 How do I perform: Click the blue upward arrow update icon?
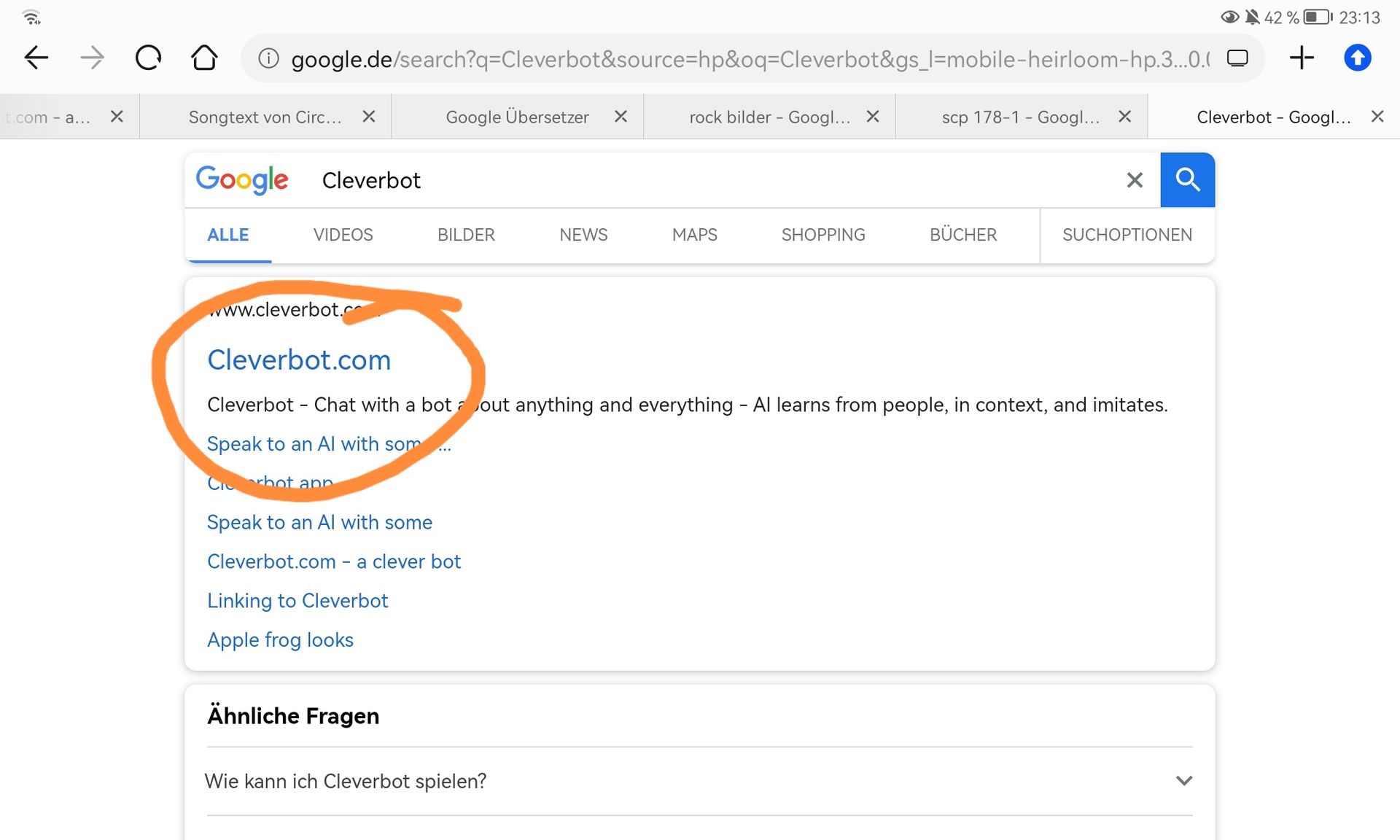click(1357, 58)
